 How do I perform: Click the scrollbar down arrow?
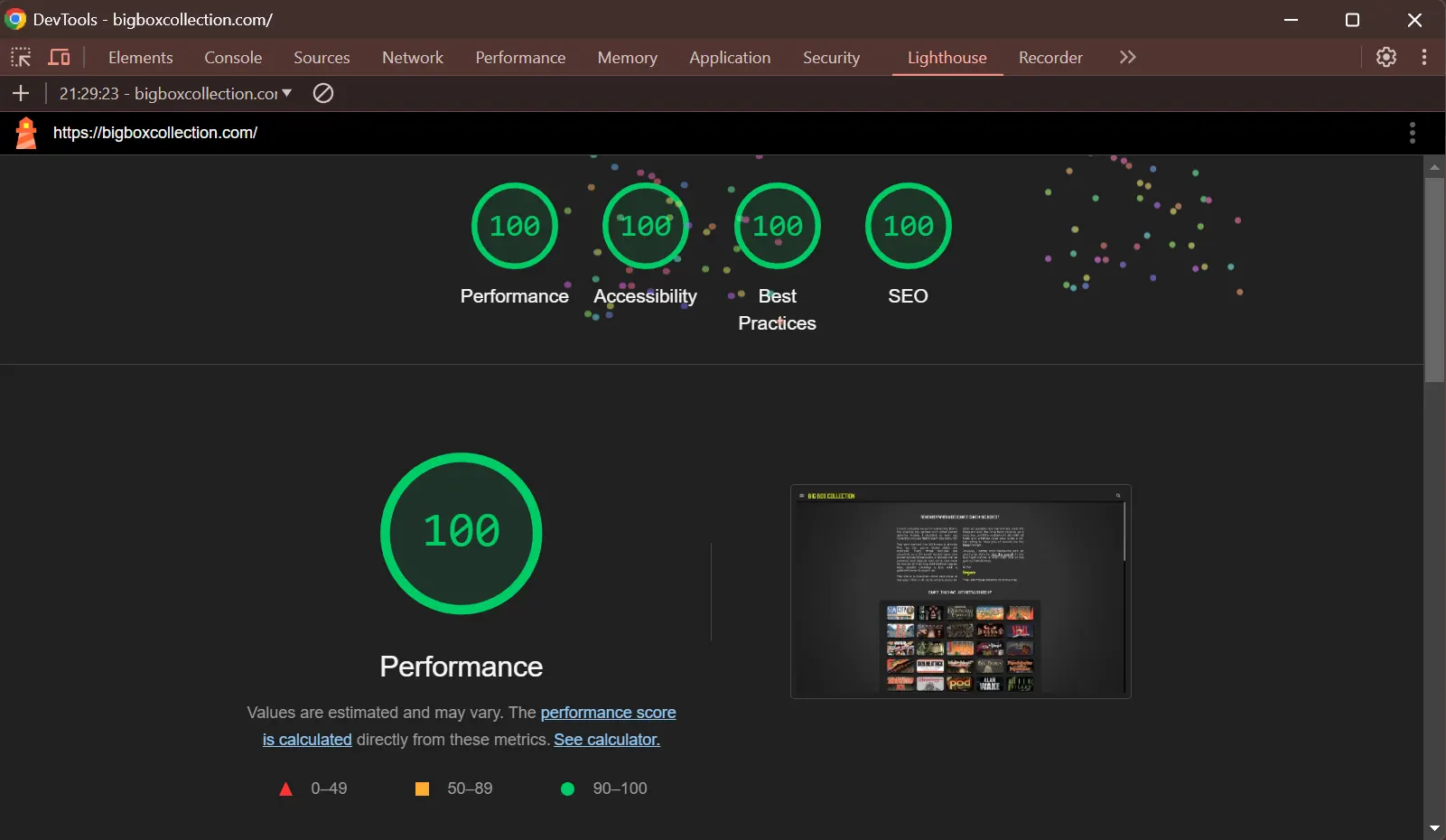(x=1434, y=827)
